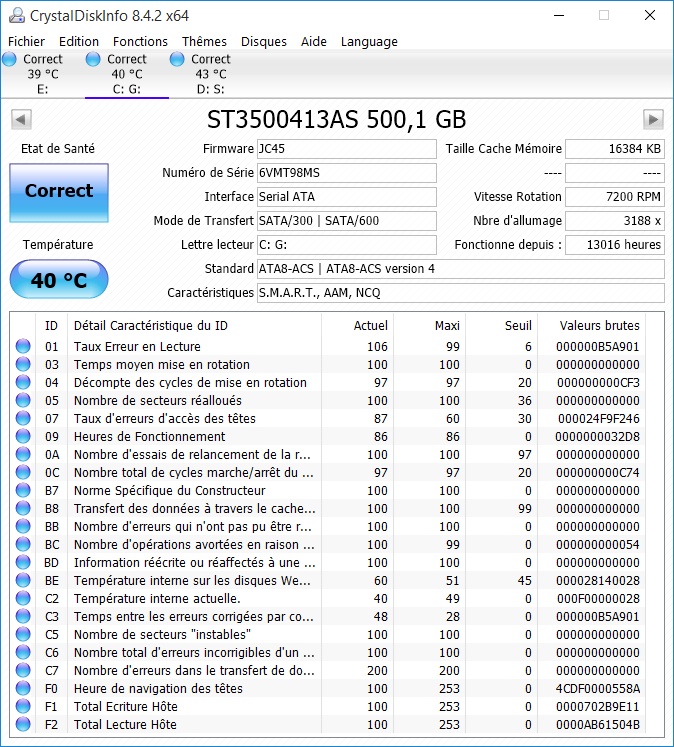Switch to disk D: S: at 43 °C
The image size is (674, 747).
(x=211, y=74)
